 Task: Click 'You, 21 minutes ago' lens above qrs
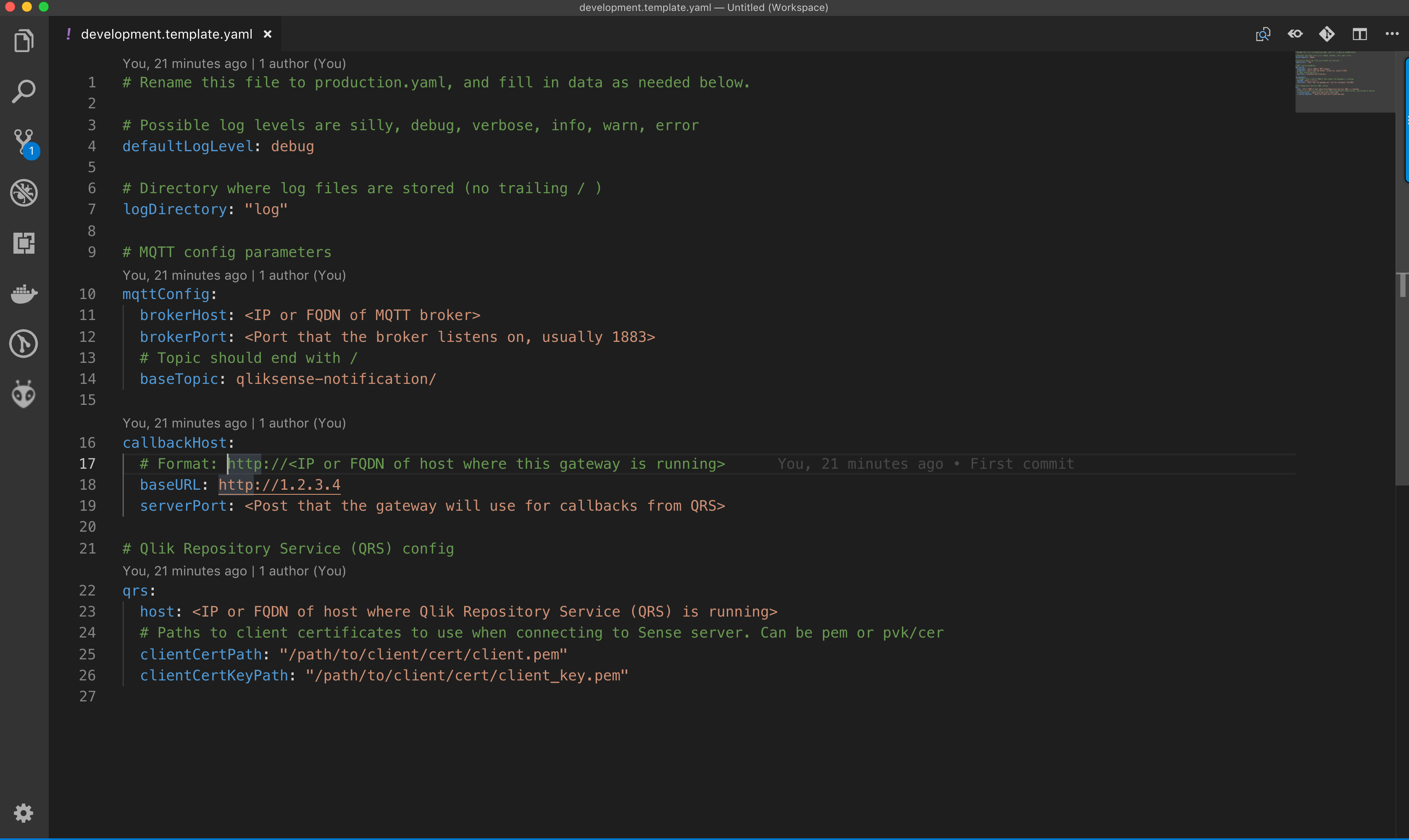184,570
